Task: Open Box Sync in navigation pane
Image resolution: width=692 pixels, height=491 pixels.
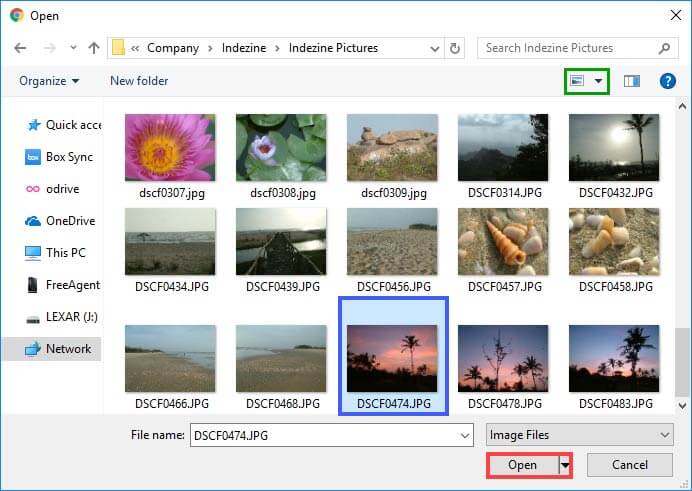Action: [69, 157]
